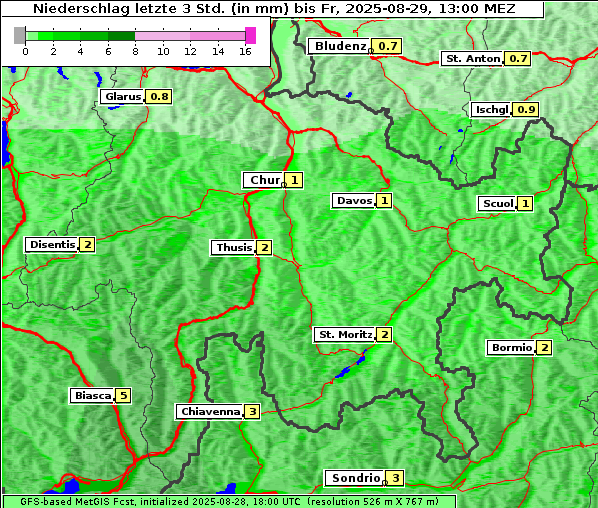
Task: Click Bormio precipitation value 2
Action: [x=544, y=348]
